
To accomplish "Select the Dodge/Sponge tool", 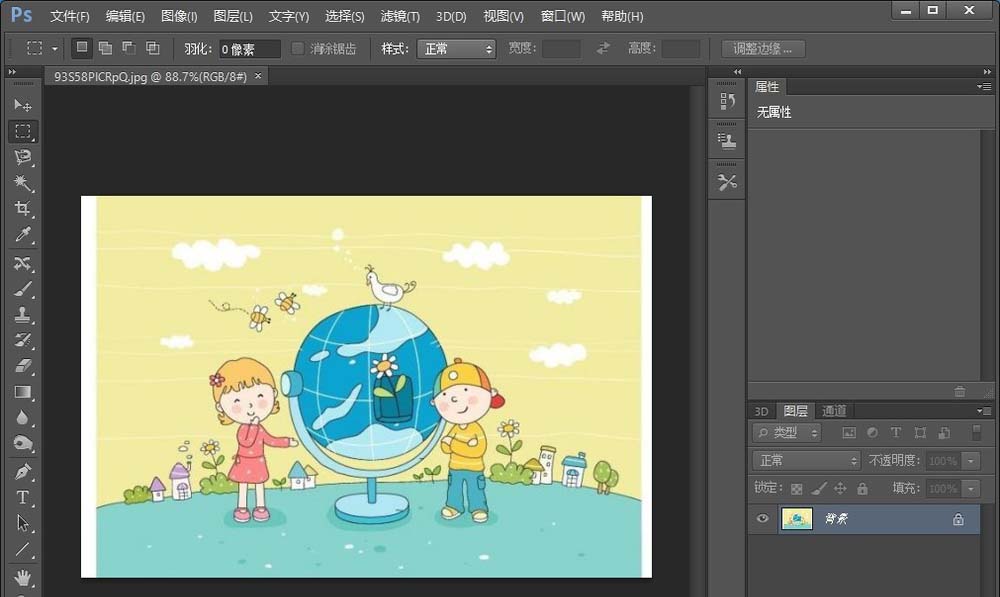I will click(23, 443).
